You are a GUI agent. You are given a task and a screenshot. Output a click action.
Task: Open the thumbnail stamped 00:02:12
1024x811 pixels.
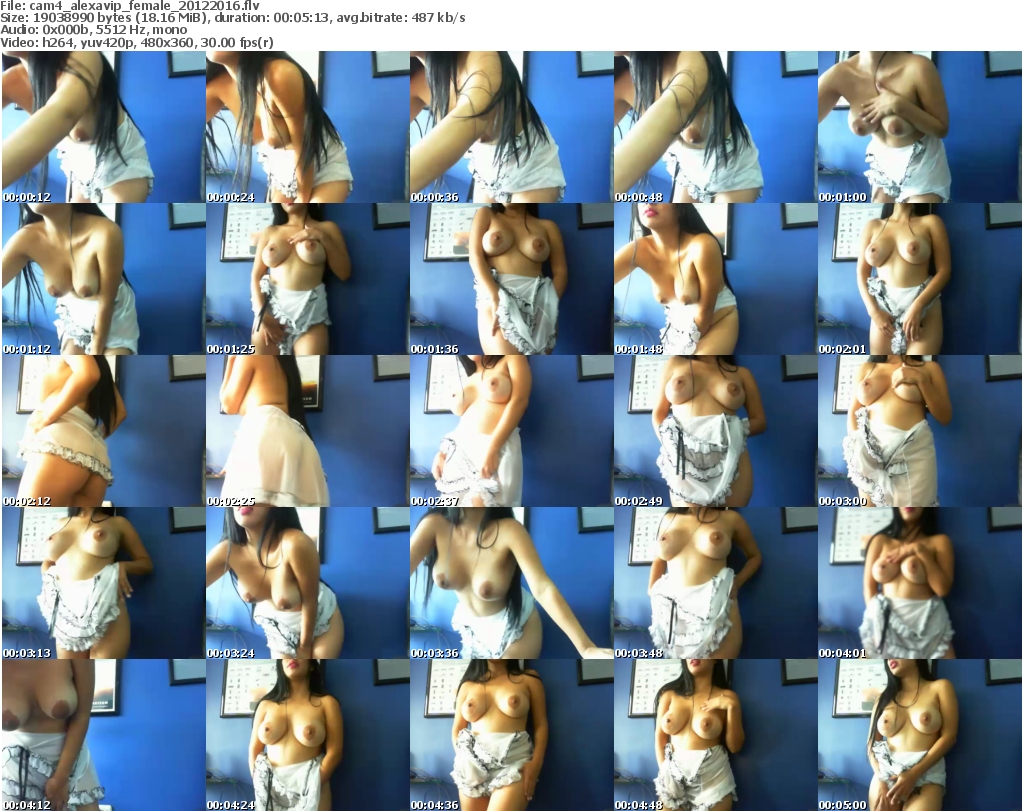[x=104, y=431]
